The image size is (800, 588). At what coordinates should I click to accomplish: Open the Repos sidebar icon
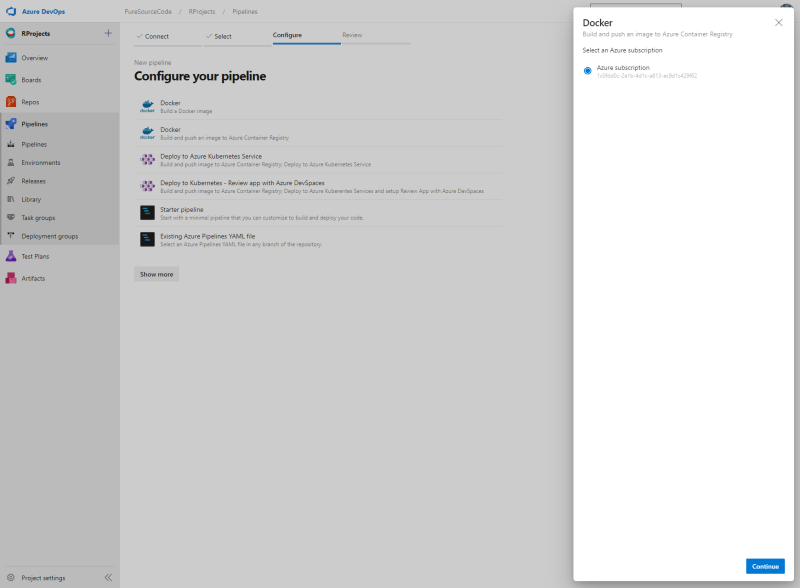11,102
